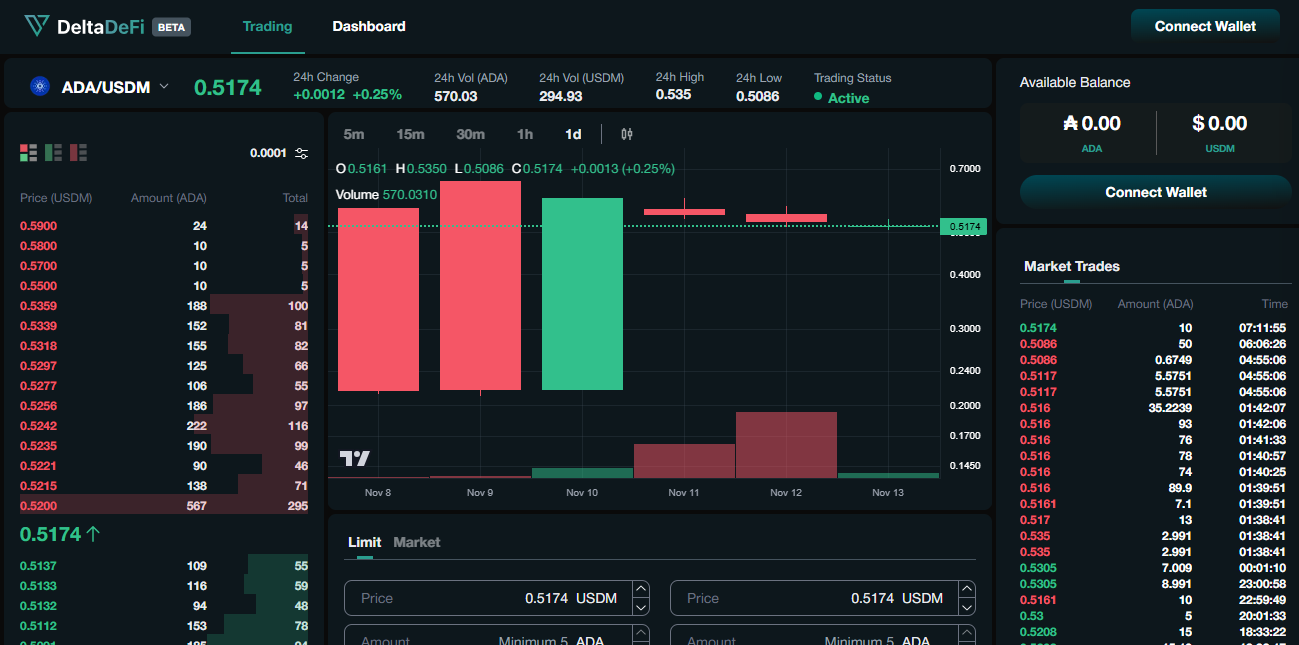The height and width of the screenshot is (645, 1299).
Task: Expand the ADA/USDM trading pair dropdown
Action: click(164, 87)
